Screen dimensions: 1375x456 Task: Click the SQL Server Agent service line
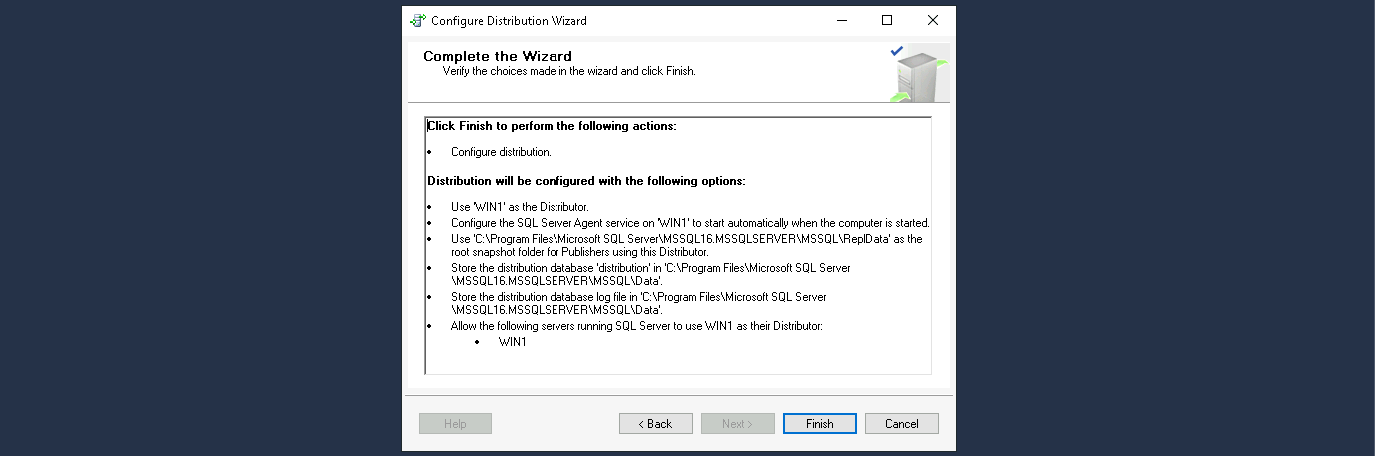(690, 223)
